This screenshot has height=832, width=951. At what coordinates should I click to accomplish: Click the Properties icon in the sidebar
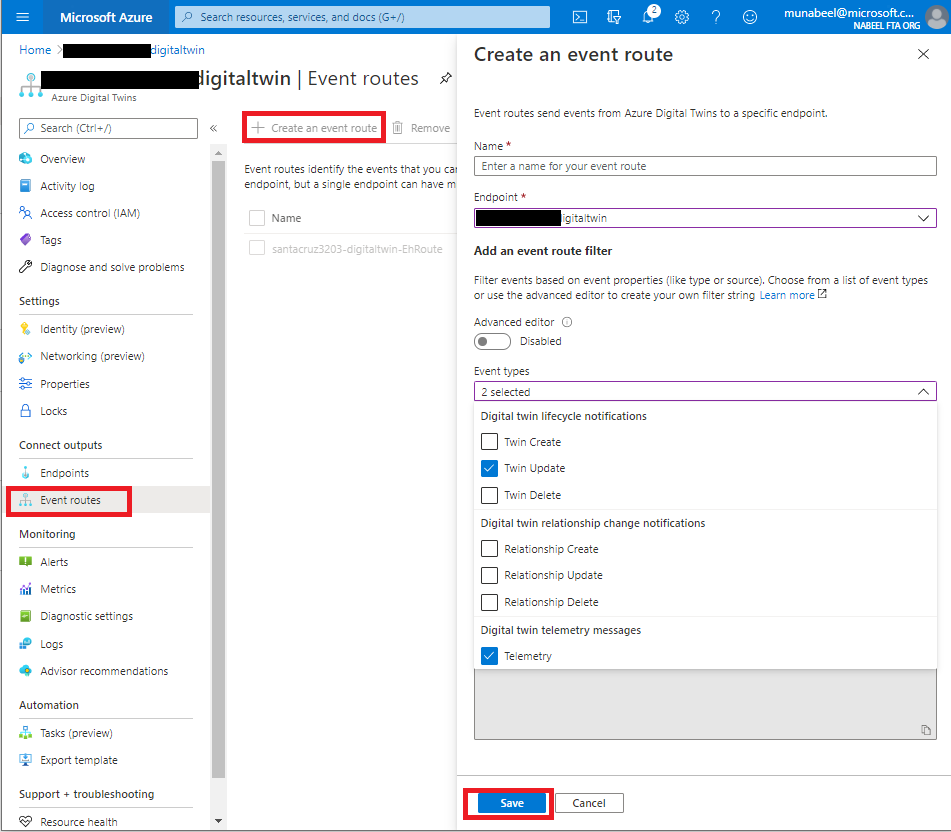[x=25, y=384]
